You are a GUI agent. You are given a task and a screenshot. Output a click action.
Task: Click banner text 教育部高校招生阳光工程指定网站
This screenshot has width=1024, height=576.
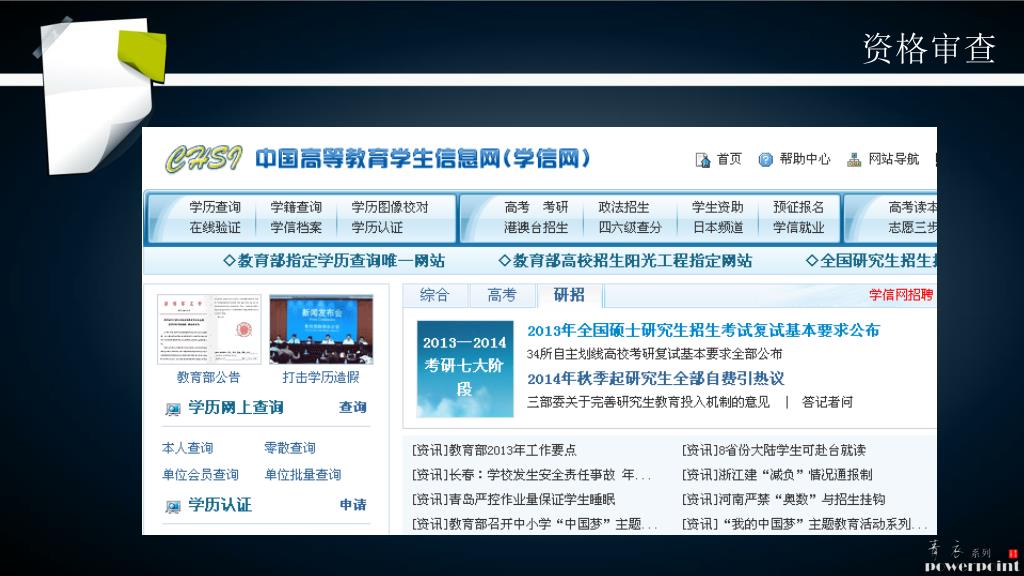[625, 261]
